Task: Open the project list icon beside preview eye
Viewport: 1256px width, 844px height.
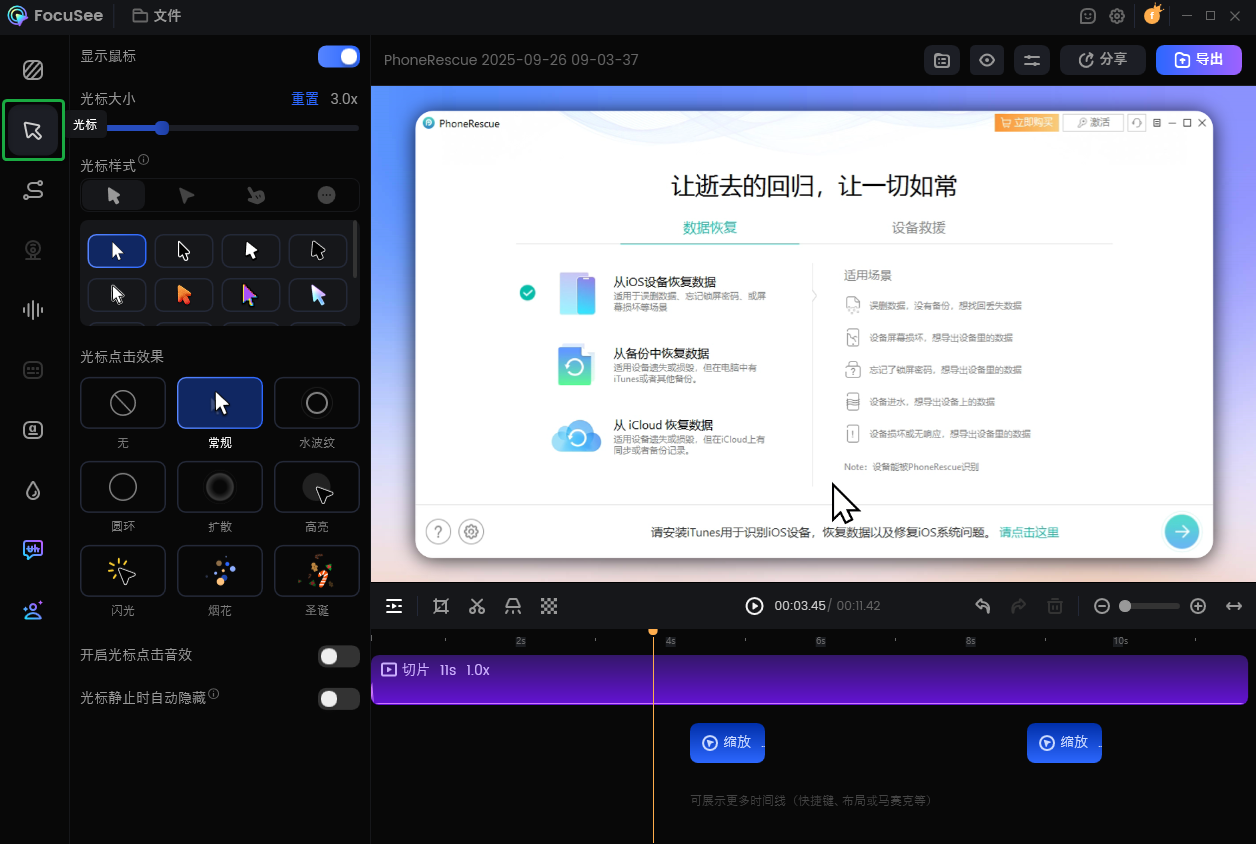Action: coord(942,60)
